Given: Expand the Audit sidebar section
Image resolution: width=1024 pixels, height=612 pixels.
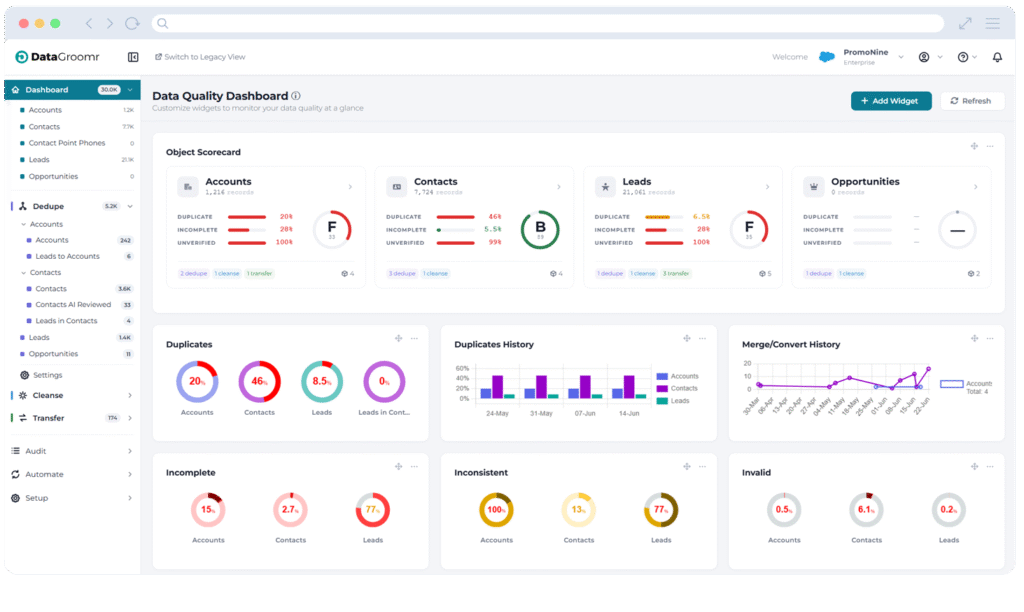Looking at the screenshot, I should [130, 451].
